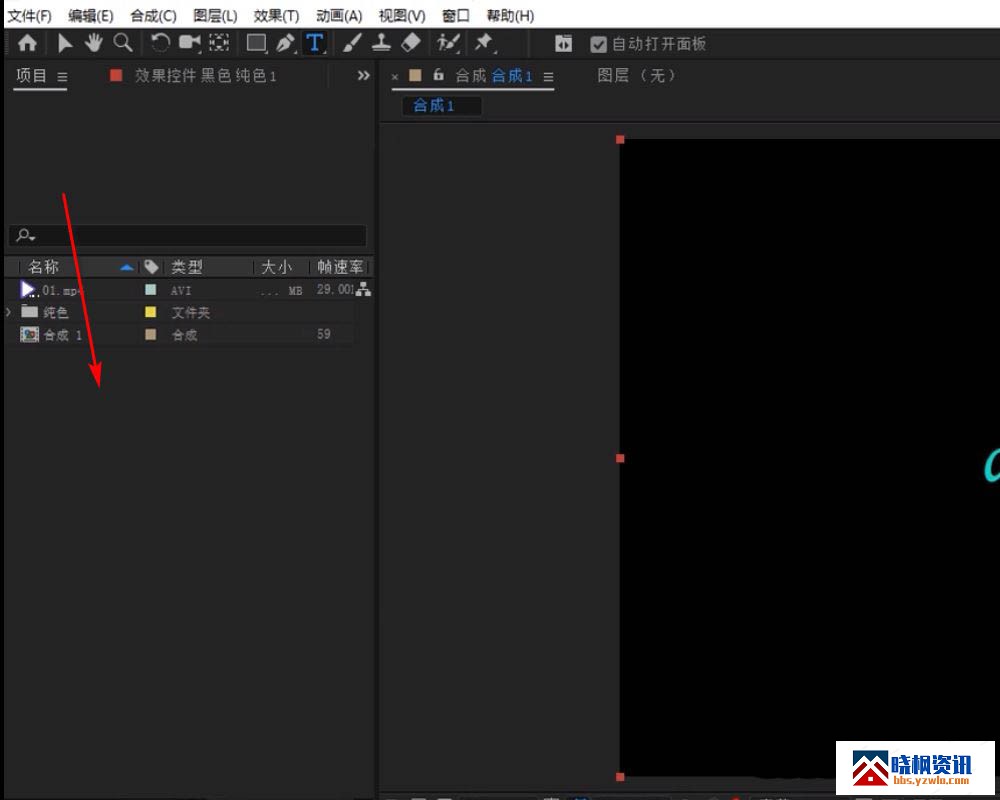
Task: Click the bottom-left layer handle in the viewer
Action: point(620,777)
